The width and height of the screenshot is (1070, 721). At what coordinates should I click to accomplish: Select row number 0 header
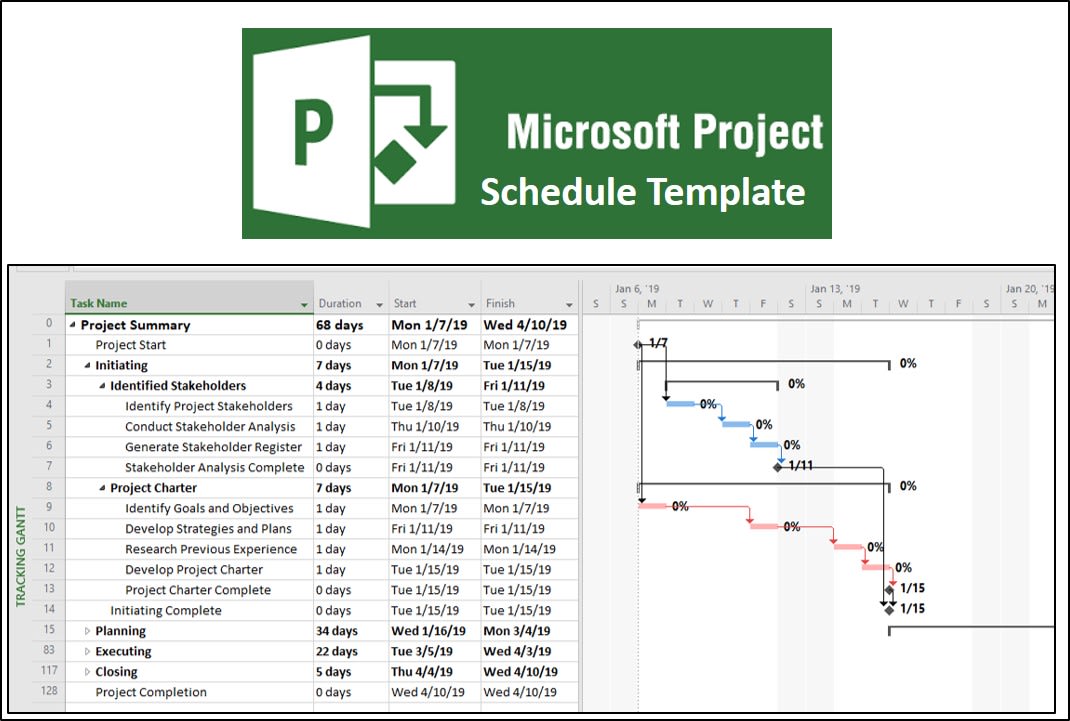[48, 323]
